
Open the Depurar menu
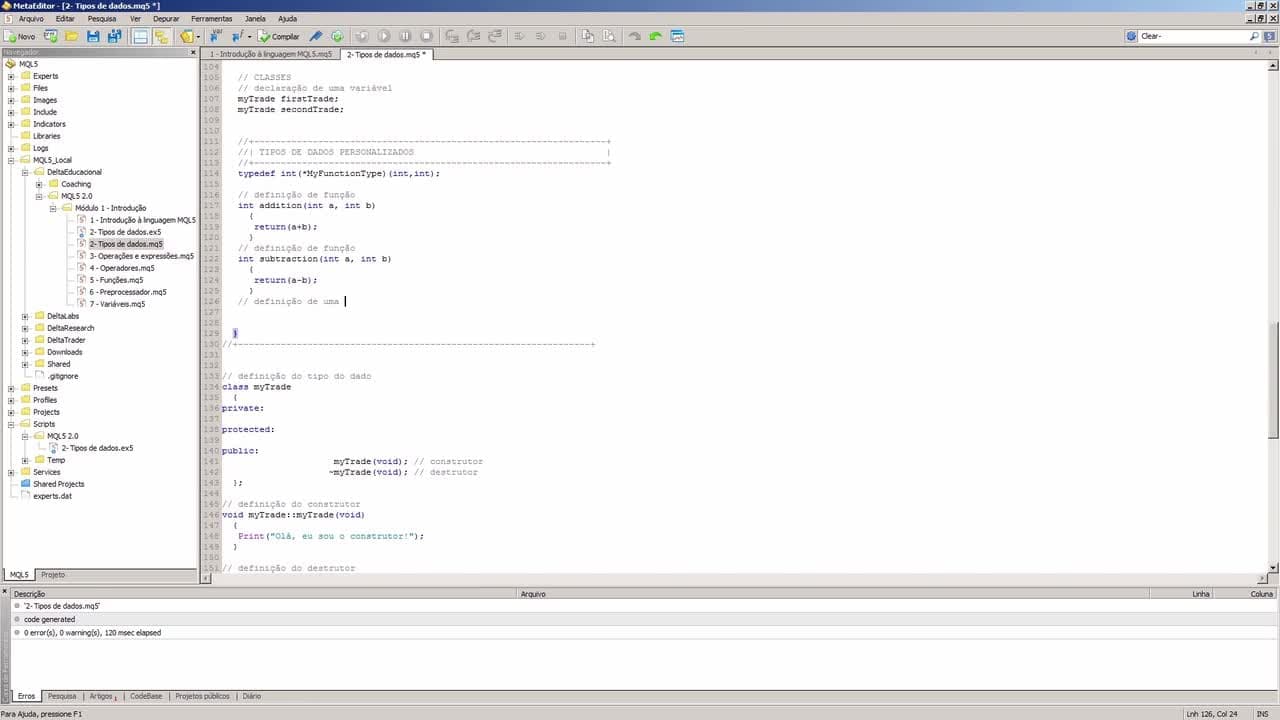pyautogui.click(x=166, y=18)
